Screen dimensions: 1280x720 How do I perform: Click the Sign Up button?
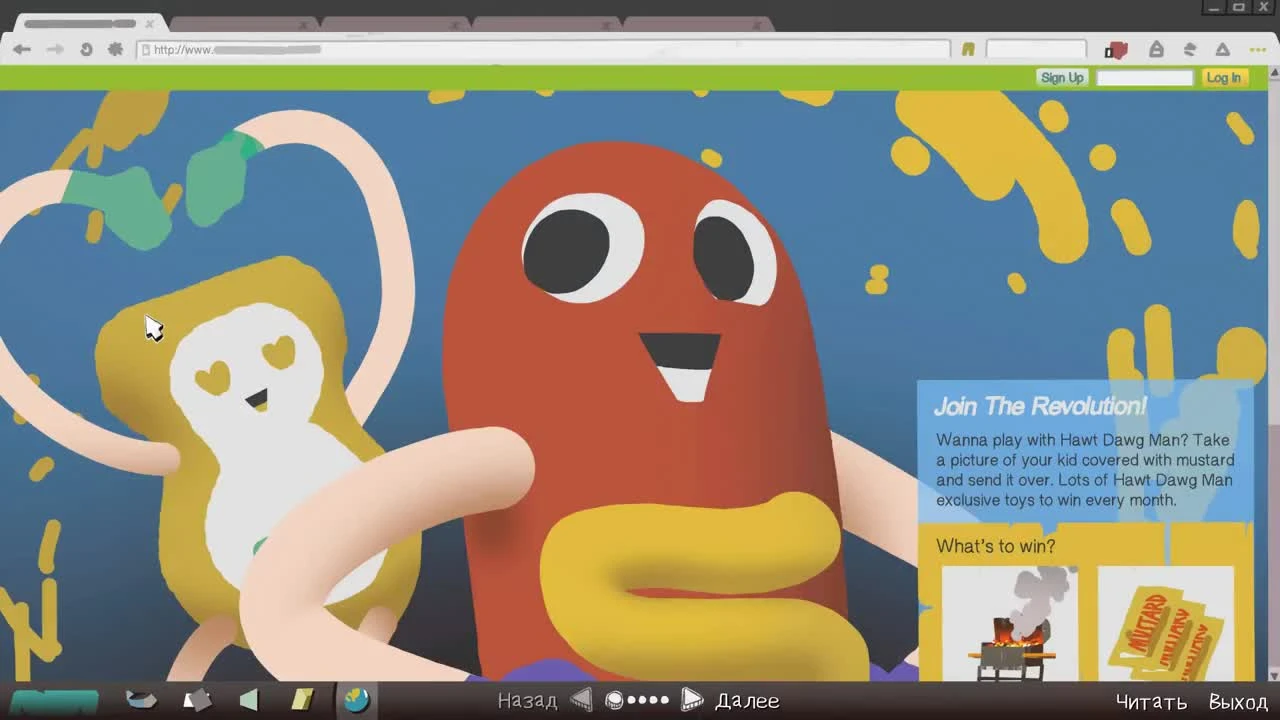(x=1061, y=78)
